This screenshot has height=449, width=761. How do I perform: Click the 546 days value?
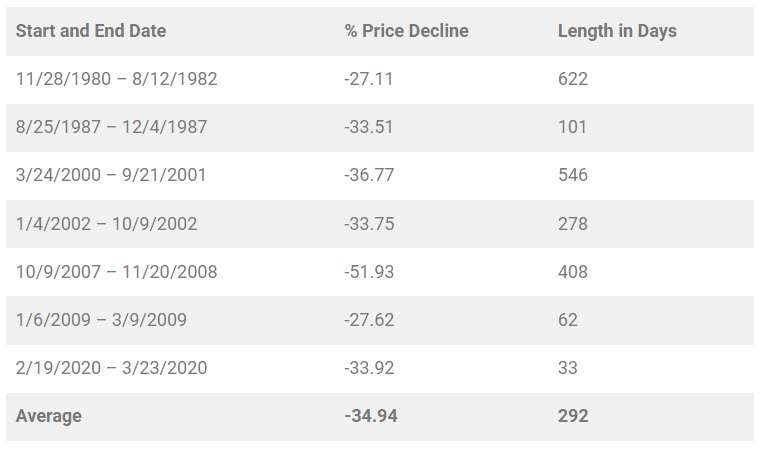point(573,175)
